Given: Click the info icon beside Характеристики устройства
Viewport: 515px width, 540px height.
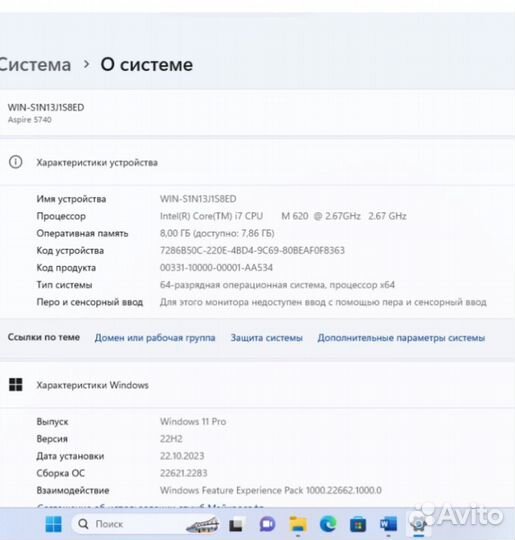Looking at the screenshot, I should [x=16, y=162].
